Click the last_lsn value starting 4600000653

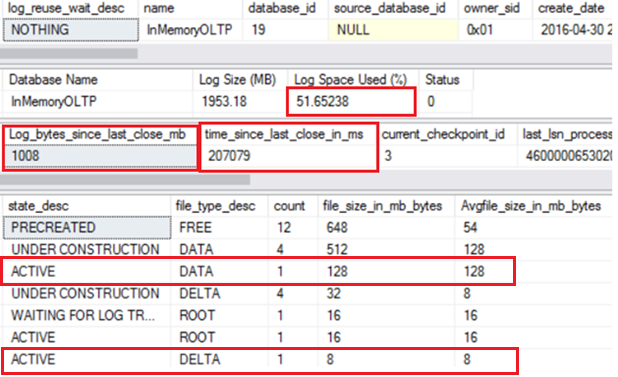pyautogui.click(x=568, y=156)
